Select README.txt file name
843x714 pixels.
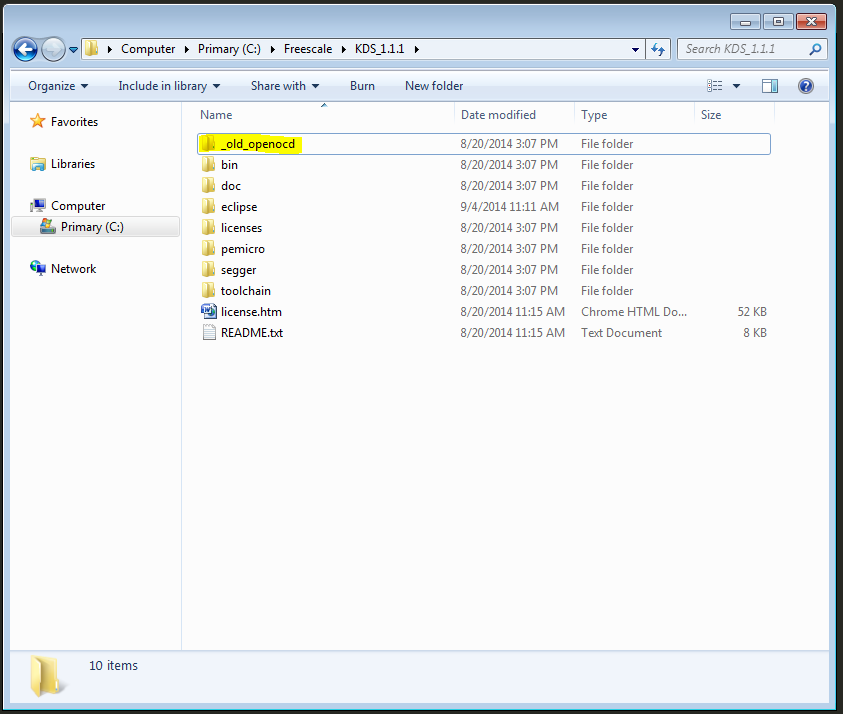pos(252,333)
